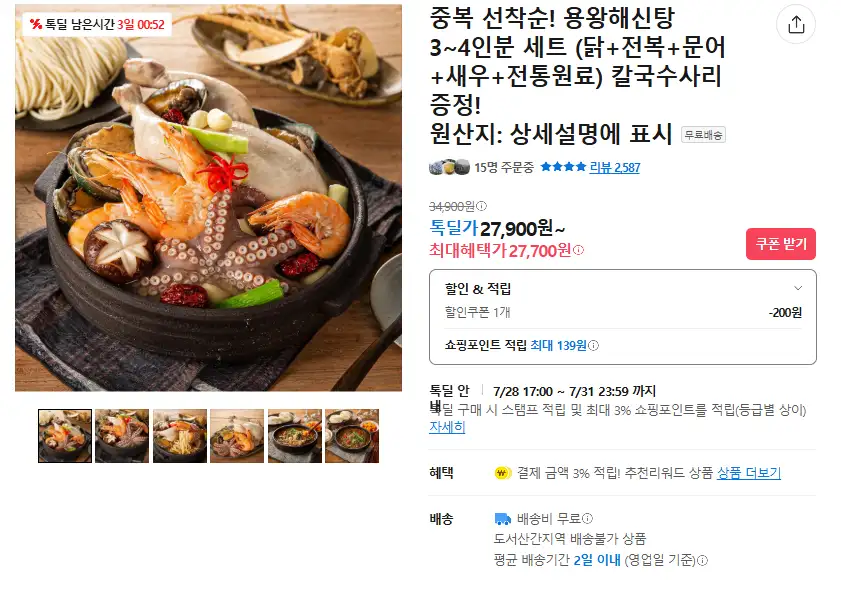
Task: Open the 상품 더보기 link
Action: coord(749,473)
